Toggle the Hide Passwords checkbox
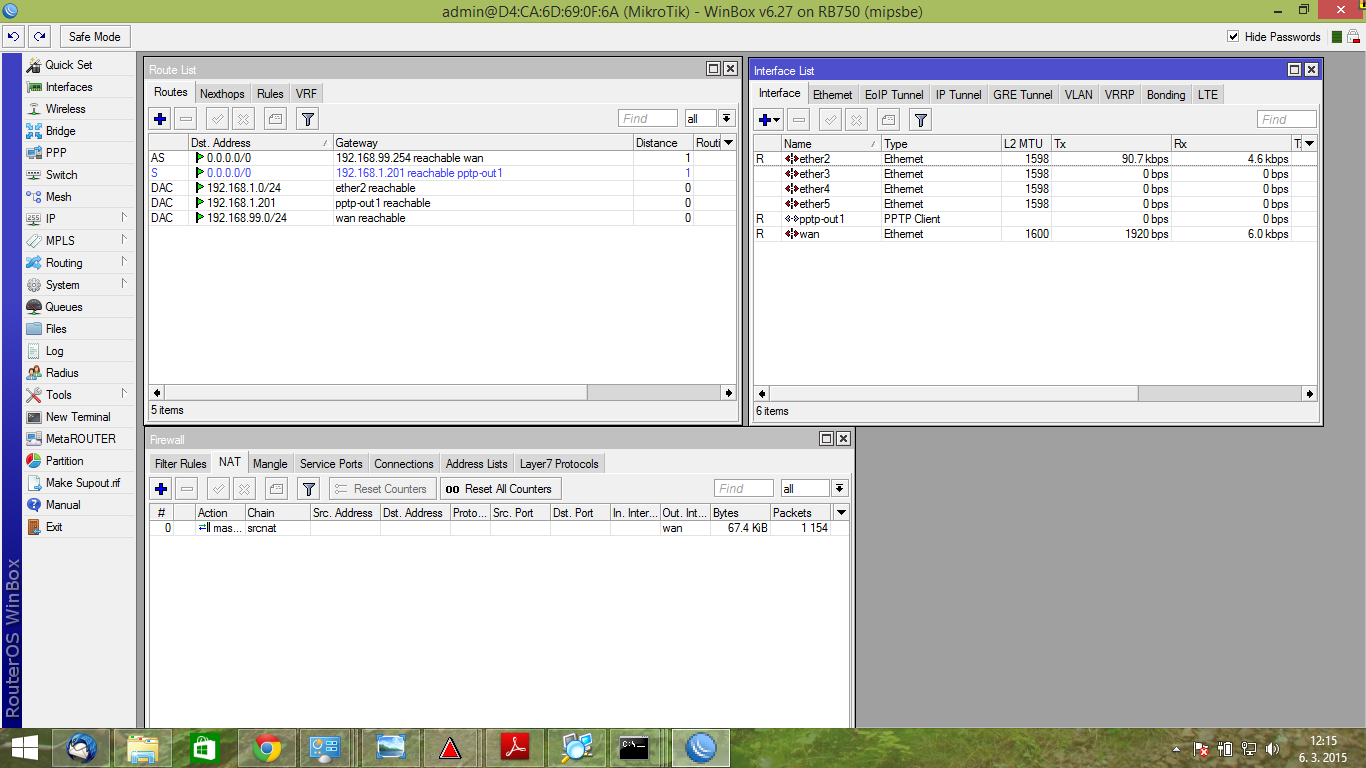 pyautogui.click(x=1233, y=37)
